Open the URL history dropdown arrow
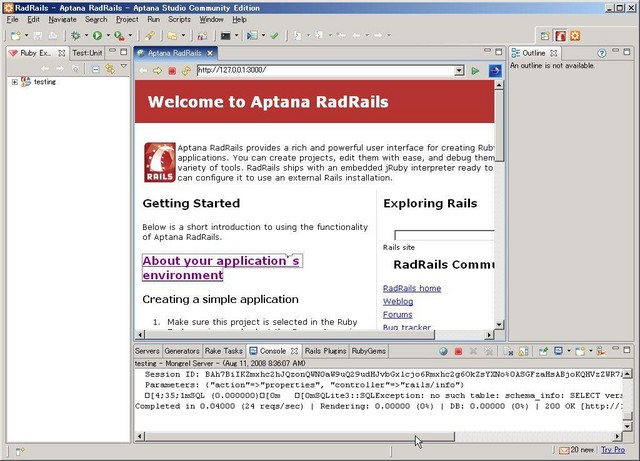Viewport: 640px width, 461px height. [x=459, y=71]
